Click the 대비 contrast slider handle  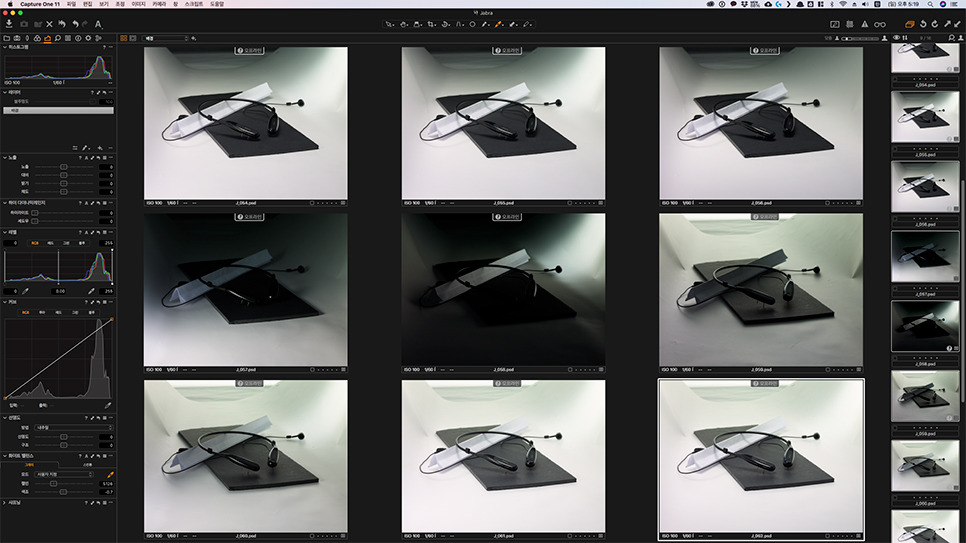click(x=63, y=175)
